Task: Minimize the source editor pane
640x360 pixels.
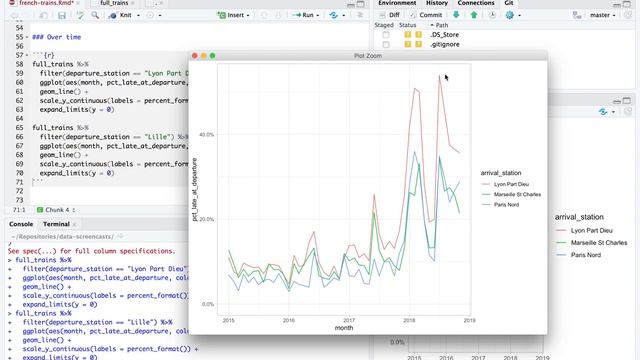Action: [351, 4]
